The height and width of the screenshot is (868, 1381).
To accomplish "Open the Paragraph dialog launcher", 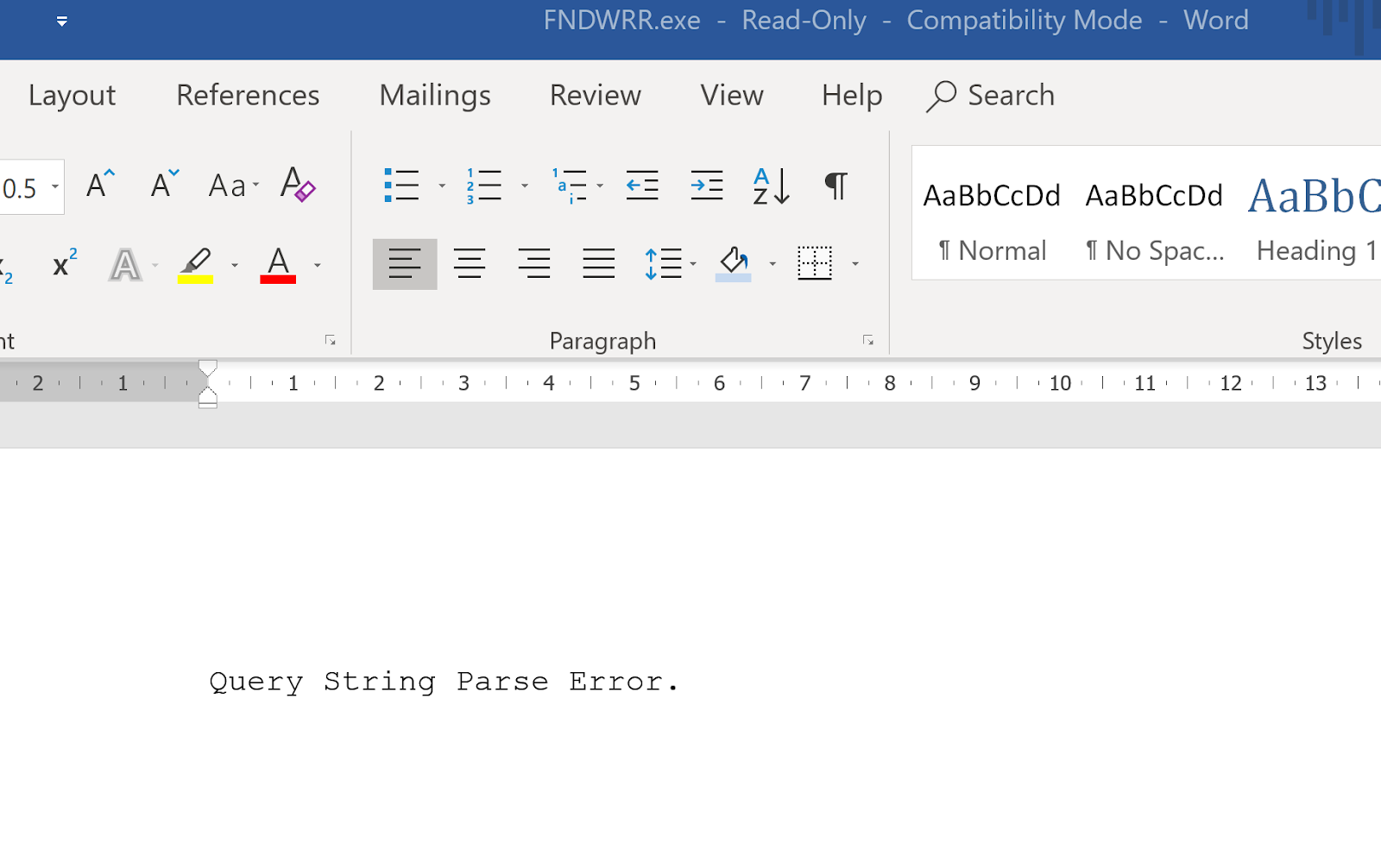I will (867, 341).
